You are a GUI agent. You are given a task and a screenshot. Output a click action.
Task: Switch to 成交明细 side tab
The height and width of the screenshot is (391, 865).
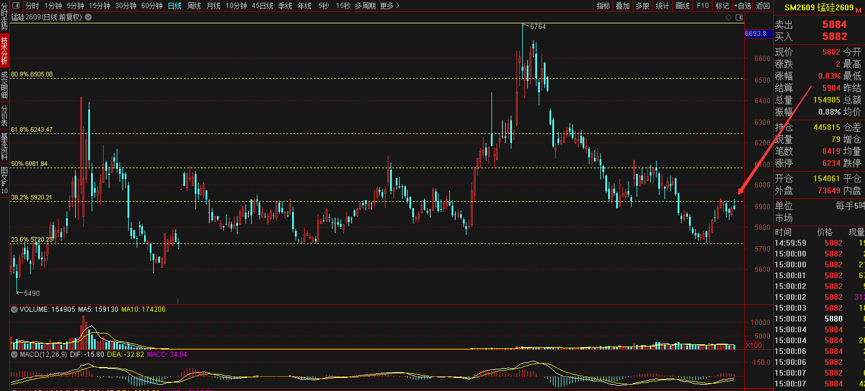pos(4,84)
